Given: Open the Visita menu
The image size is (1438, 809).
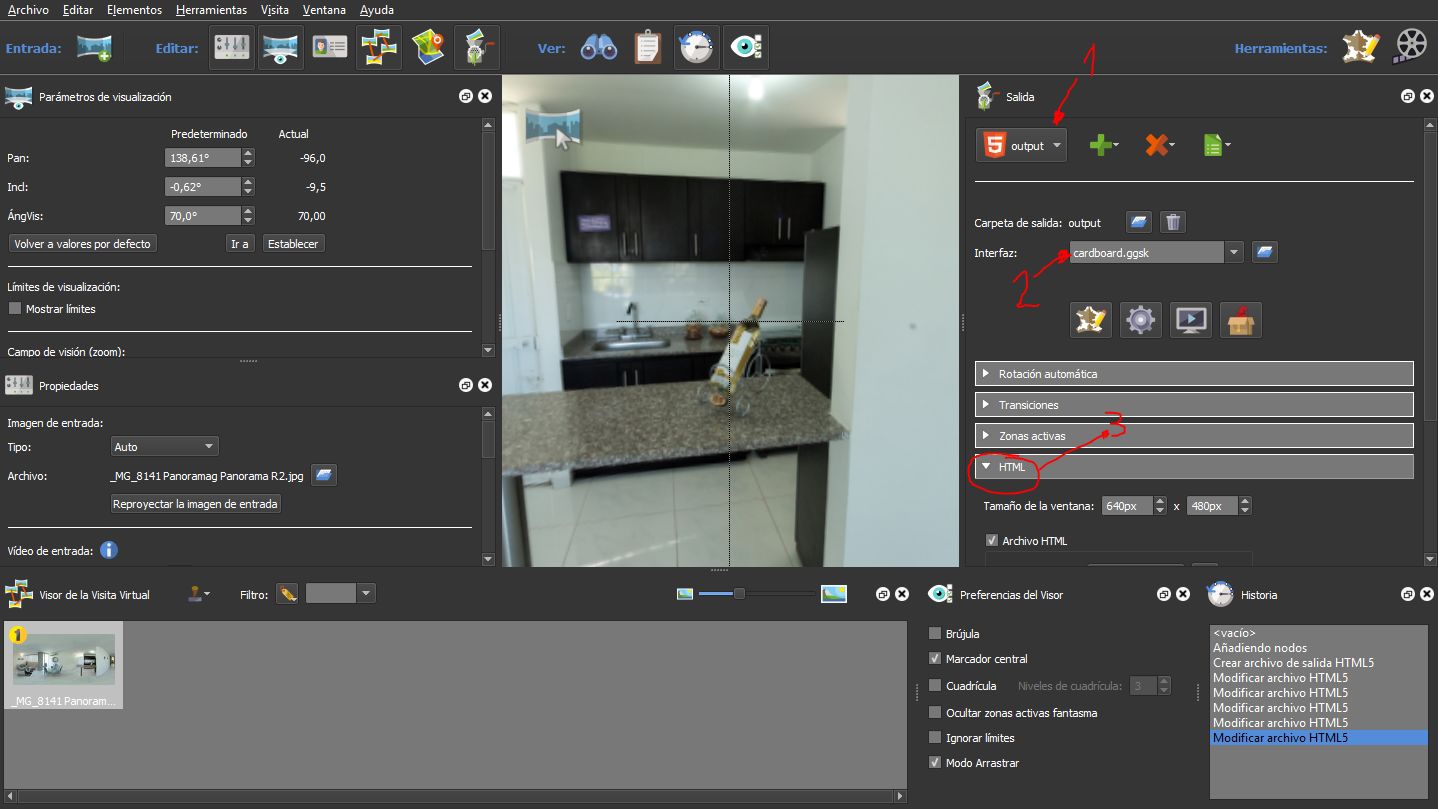Looking at the screenshot, I should coord(275,9).
